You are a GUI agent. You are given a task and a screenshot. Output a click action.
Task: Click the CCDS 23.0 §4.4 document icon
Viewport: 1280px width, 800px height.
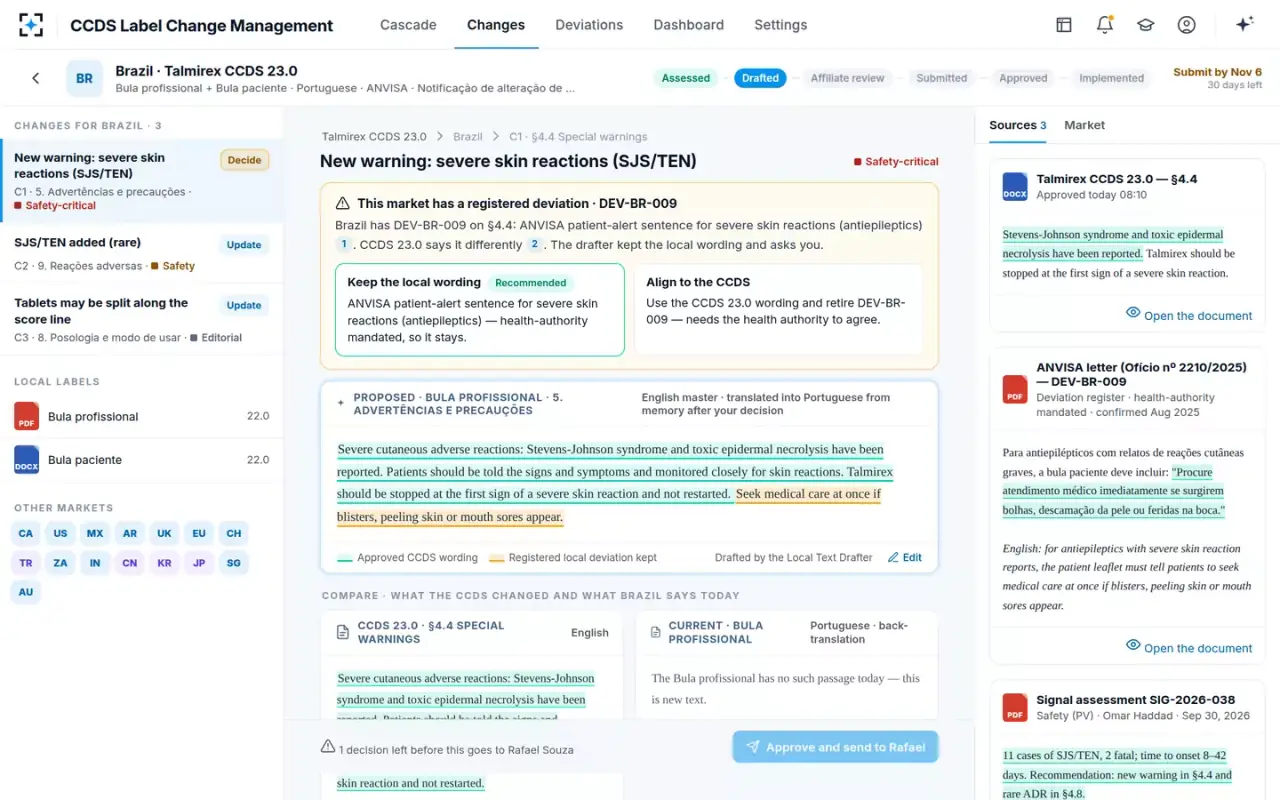click(x=341, y=632)
